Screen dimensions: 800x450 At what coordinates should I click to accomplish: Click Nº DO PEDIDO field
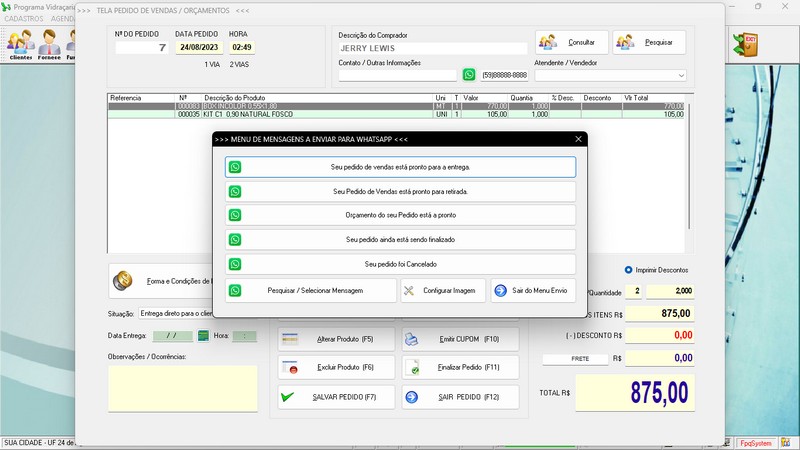(x=142, y=47)
